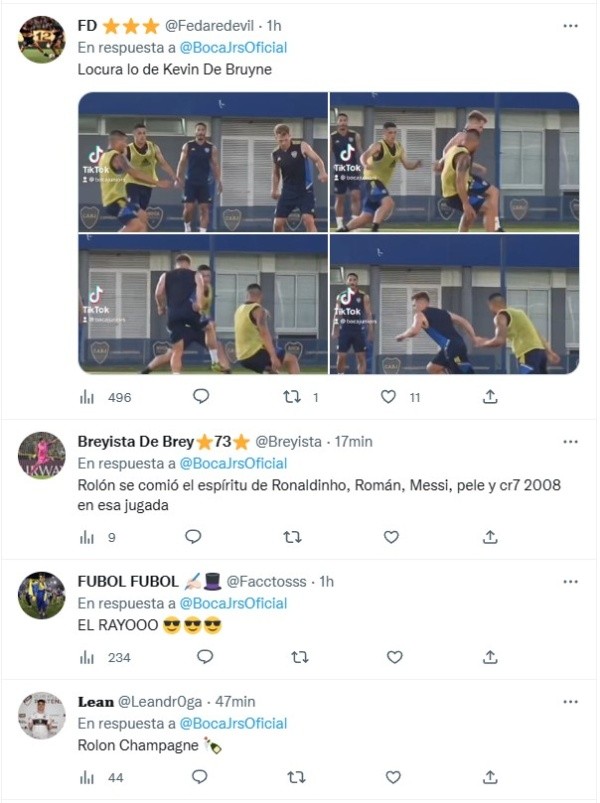
Task: Reply to Breyista De Brey's tweet
Action: 194,537
